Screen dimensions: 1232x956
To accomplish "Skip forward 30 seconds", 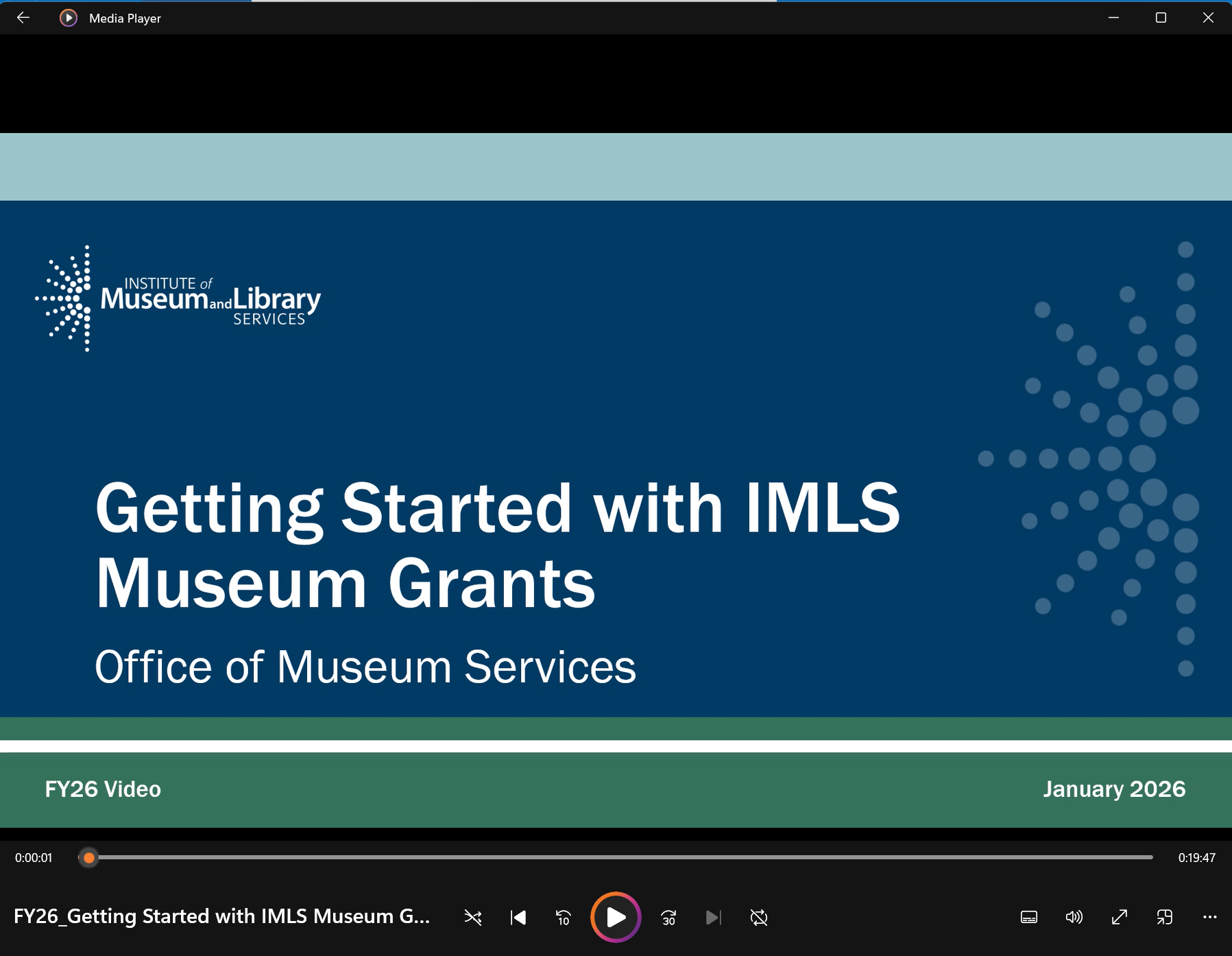I will point(668,917).
